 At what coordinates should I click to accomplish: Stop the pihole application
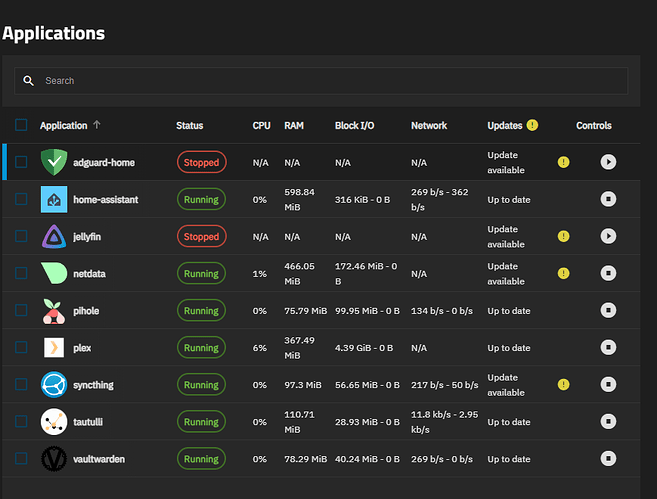point(608,310)
